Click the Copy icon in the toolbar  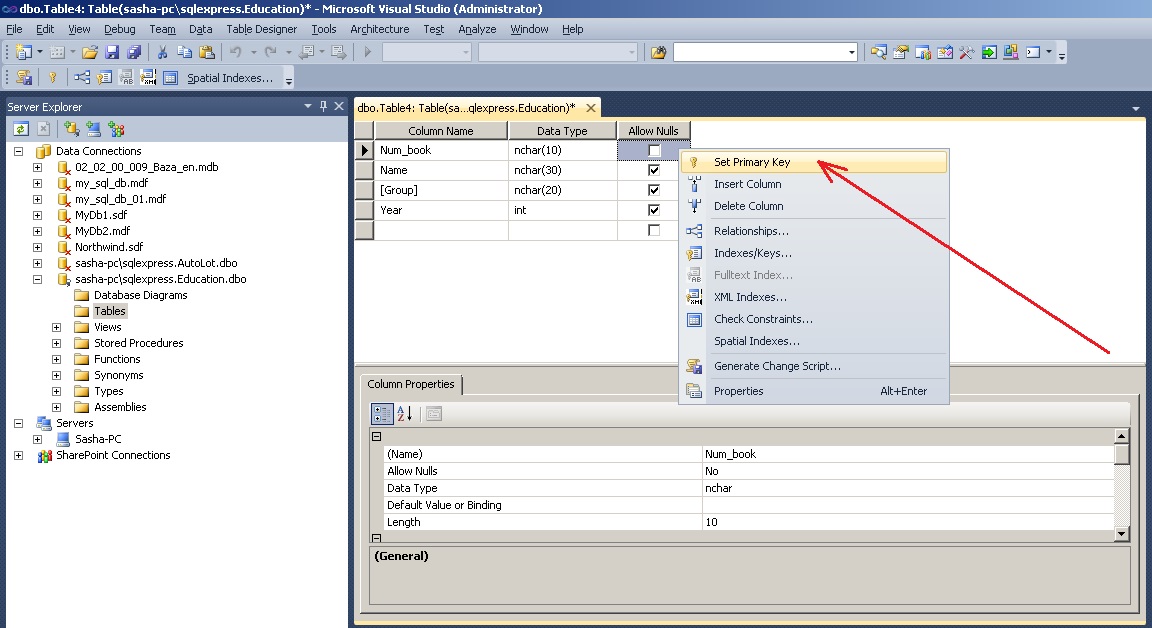click(x=184, y=52)
